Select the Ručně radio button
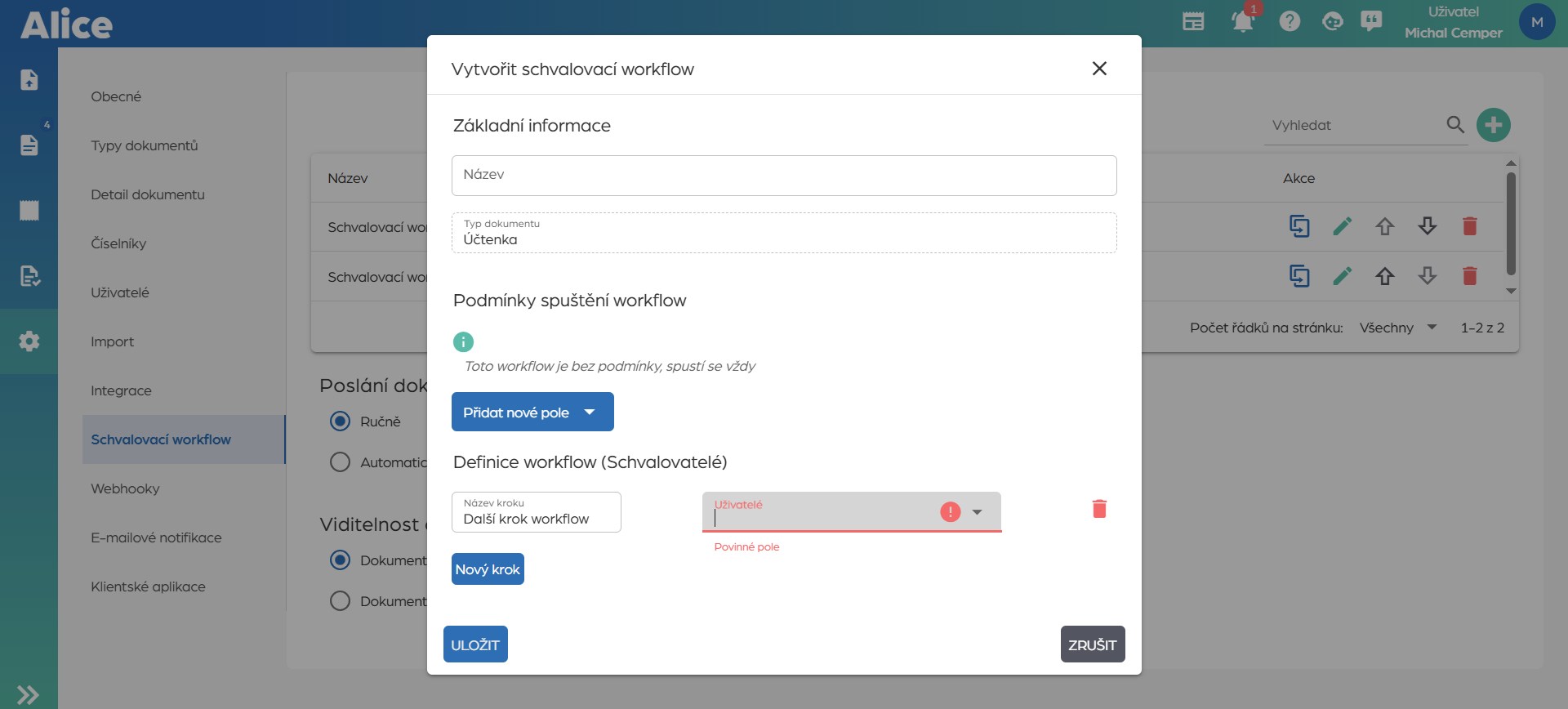This screenshot has width=1568, height=709. click(x=340, y=421)
